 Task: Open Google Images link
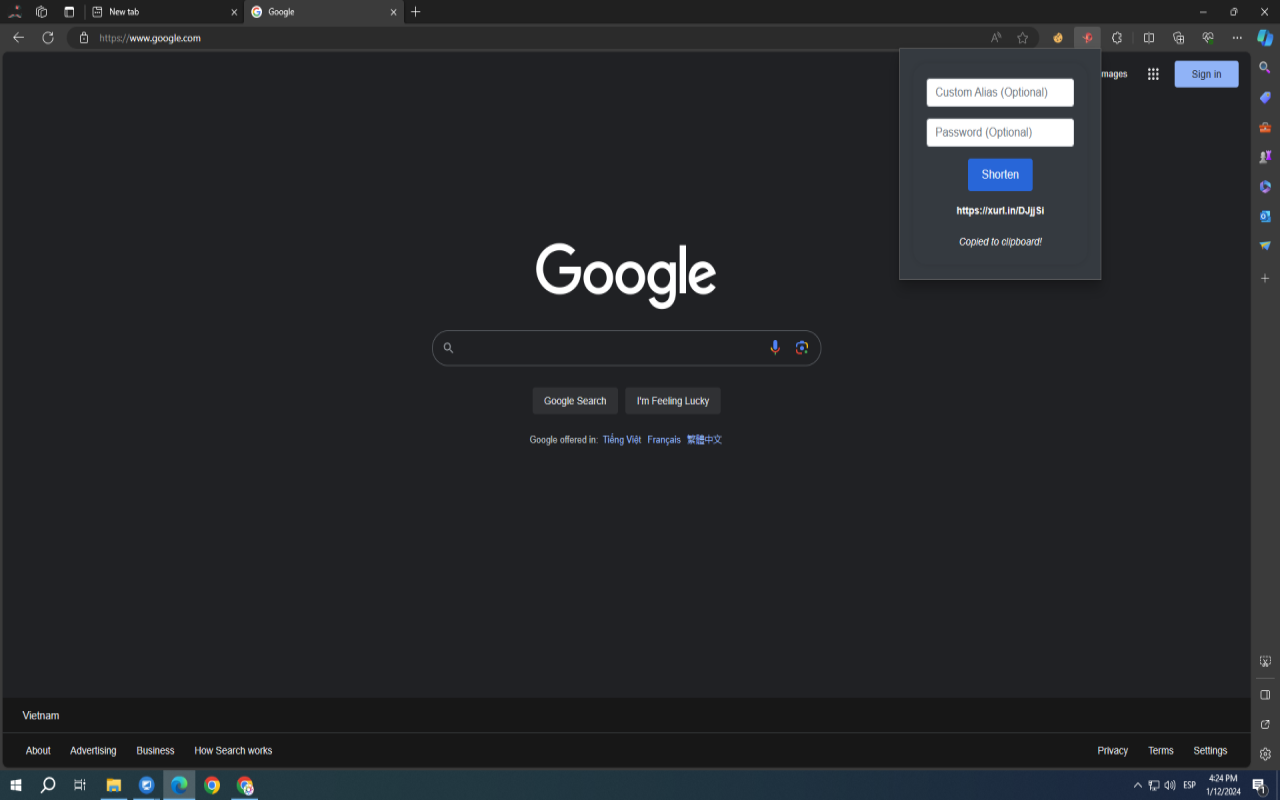point(1113,74)
